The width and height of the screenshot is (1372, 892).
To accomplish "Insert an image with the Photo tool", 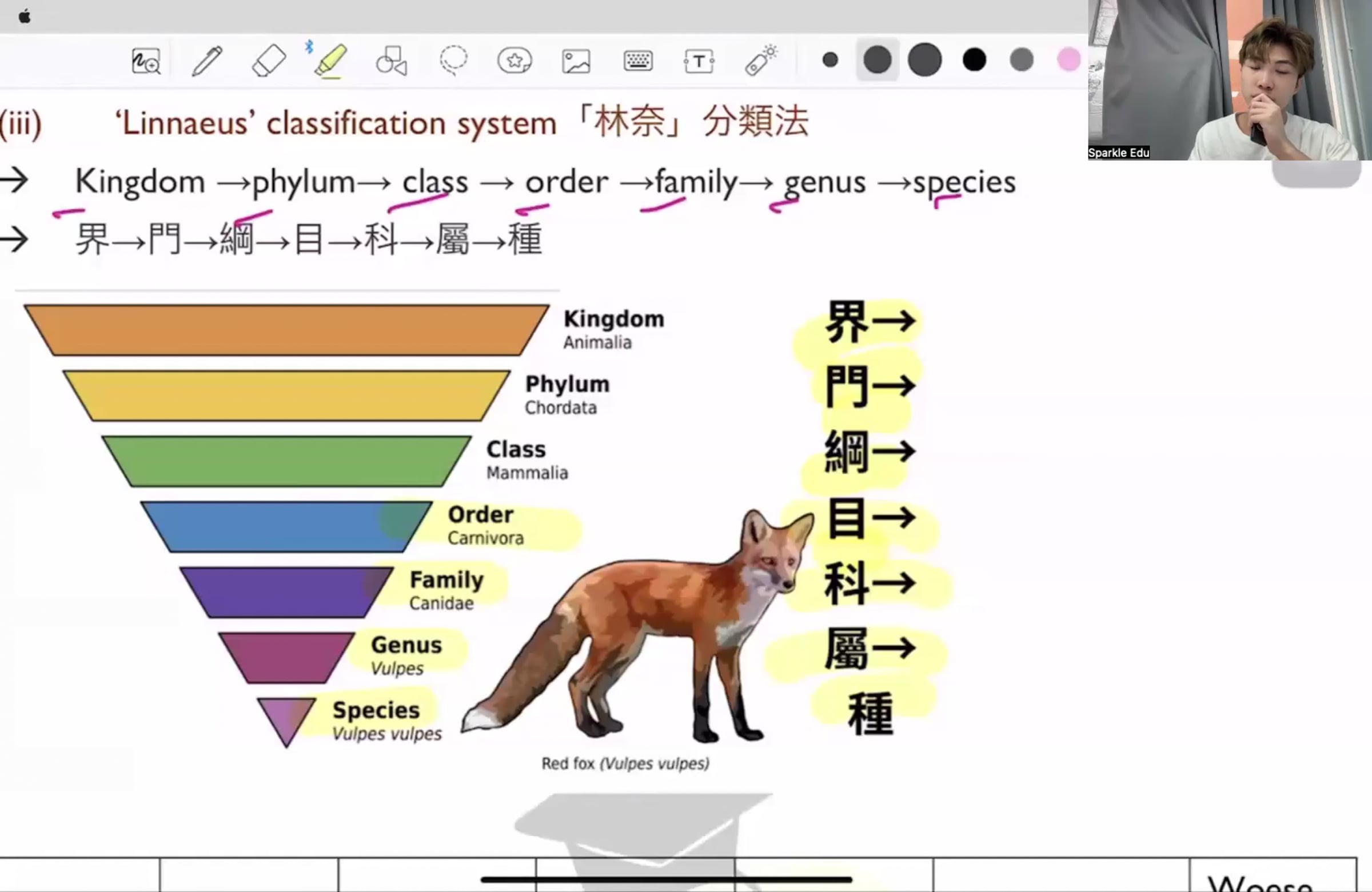I will (x=575, y=61).
